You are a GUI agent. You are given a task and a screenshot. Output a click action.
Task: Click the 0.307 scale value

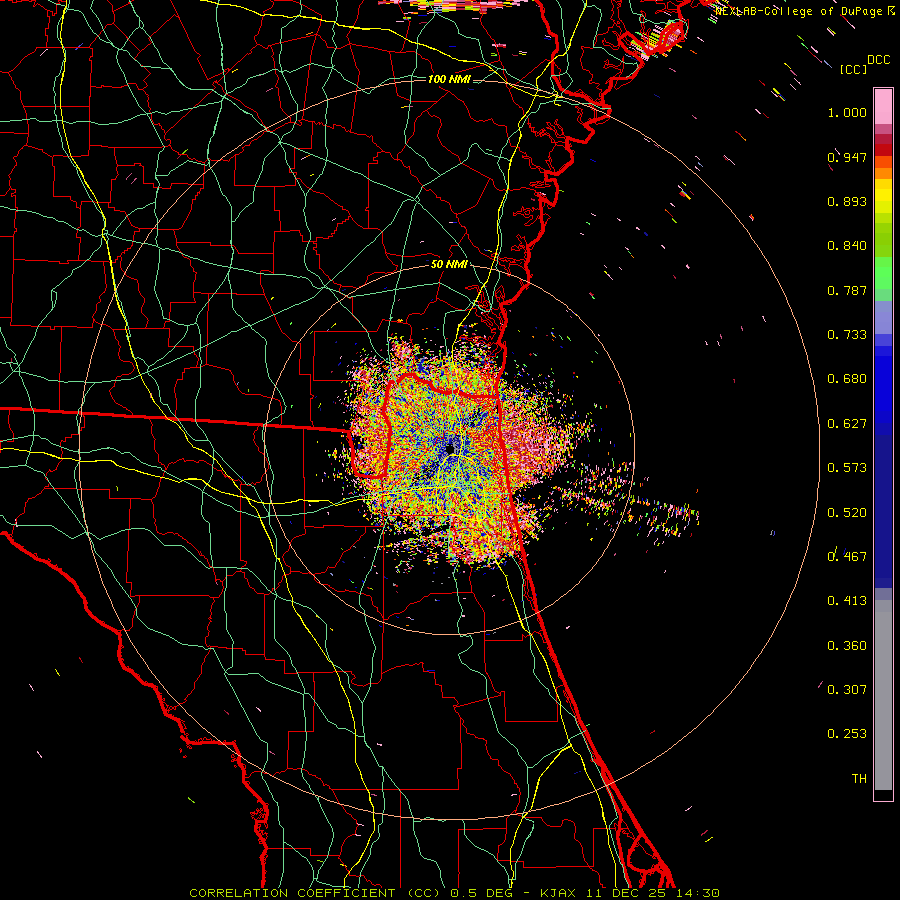(x=847, y=689)
